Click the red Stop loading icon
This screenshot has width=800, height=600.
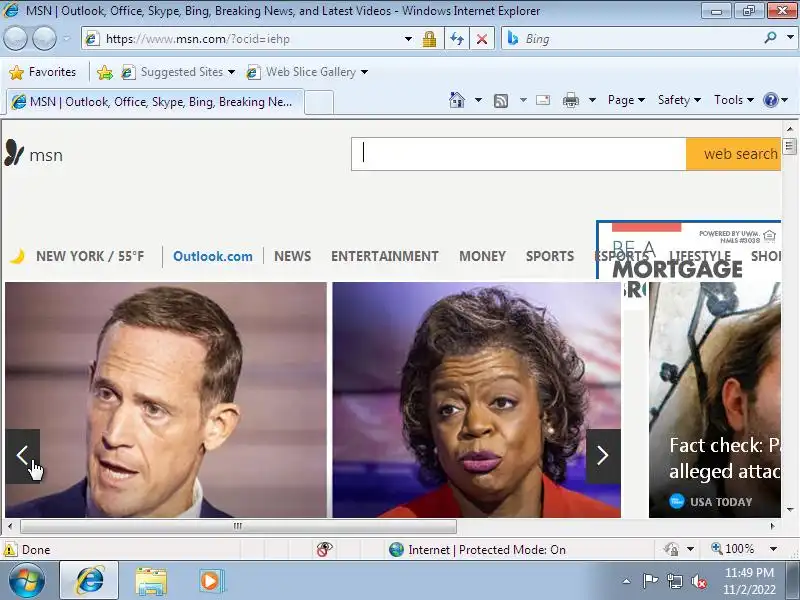tap(482, 39)
